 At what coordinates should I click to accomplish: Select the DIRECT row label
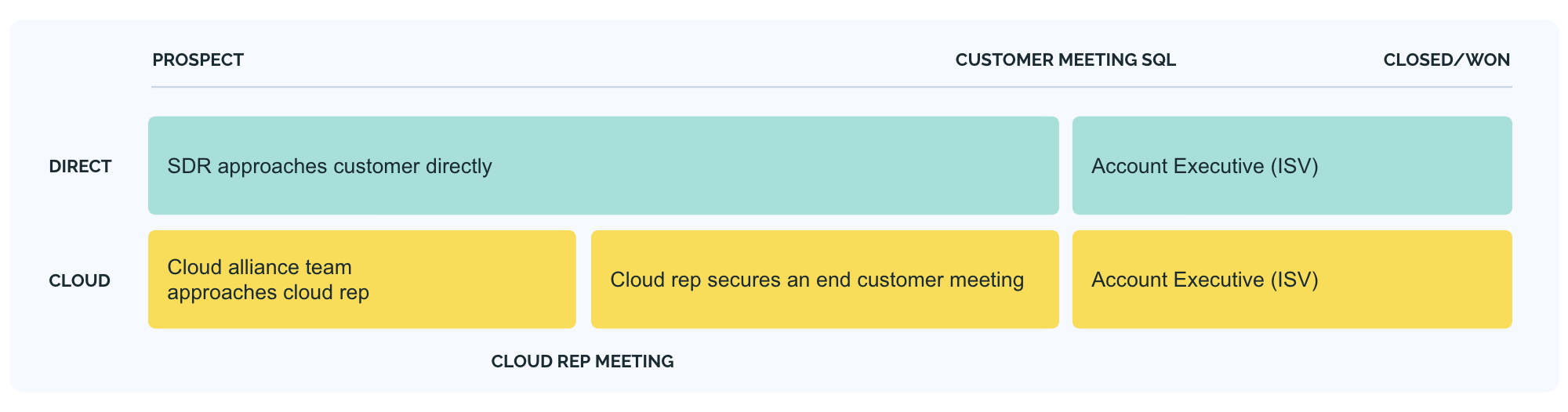[80, 167]
